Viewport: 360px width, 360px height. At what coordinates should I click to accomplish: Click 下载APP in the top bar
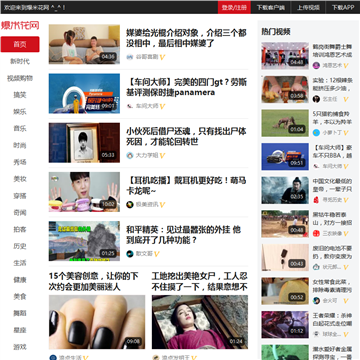click(343, 7)
